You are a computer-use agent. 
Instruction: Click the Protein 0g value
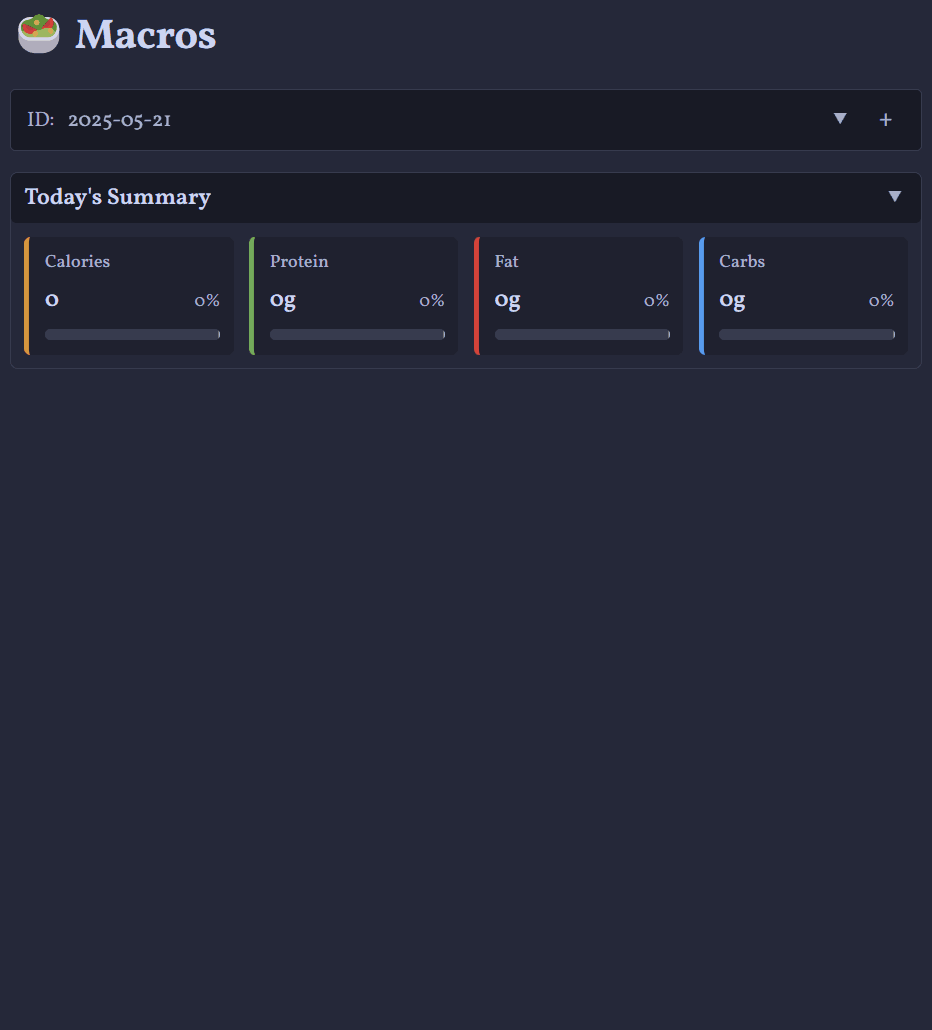(x=282, y=301)
